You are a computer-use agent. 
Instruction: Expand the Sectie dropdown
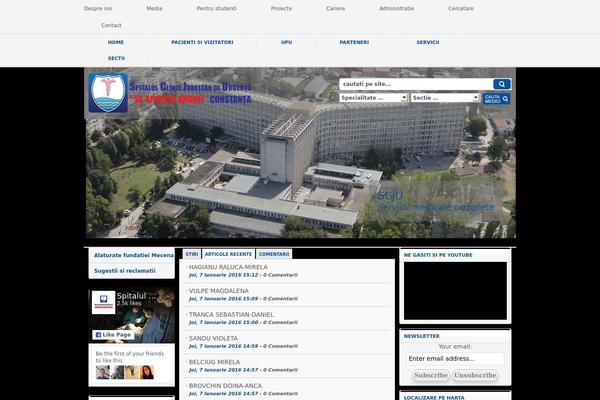tap(444, 98)
